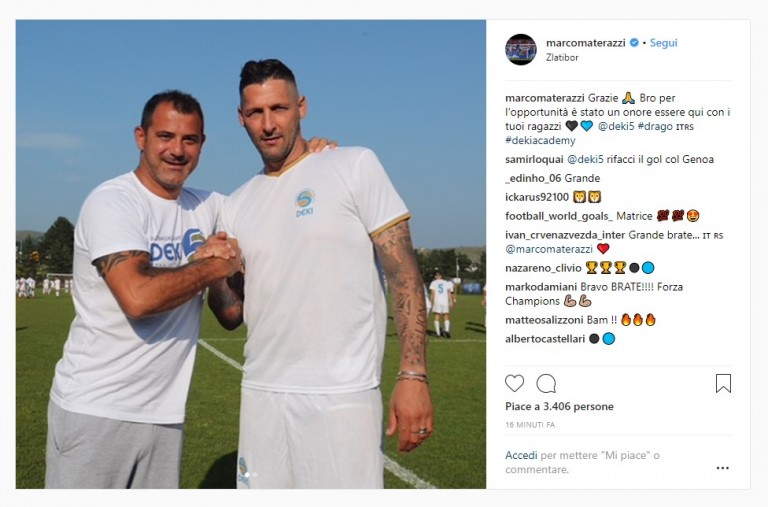Save post with the bookmark icon

pos(723,384)
